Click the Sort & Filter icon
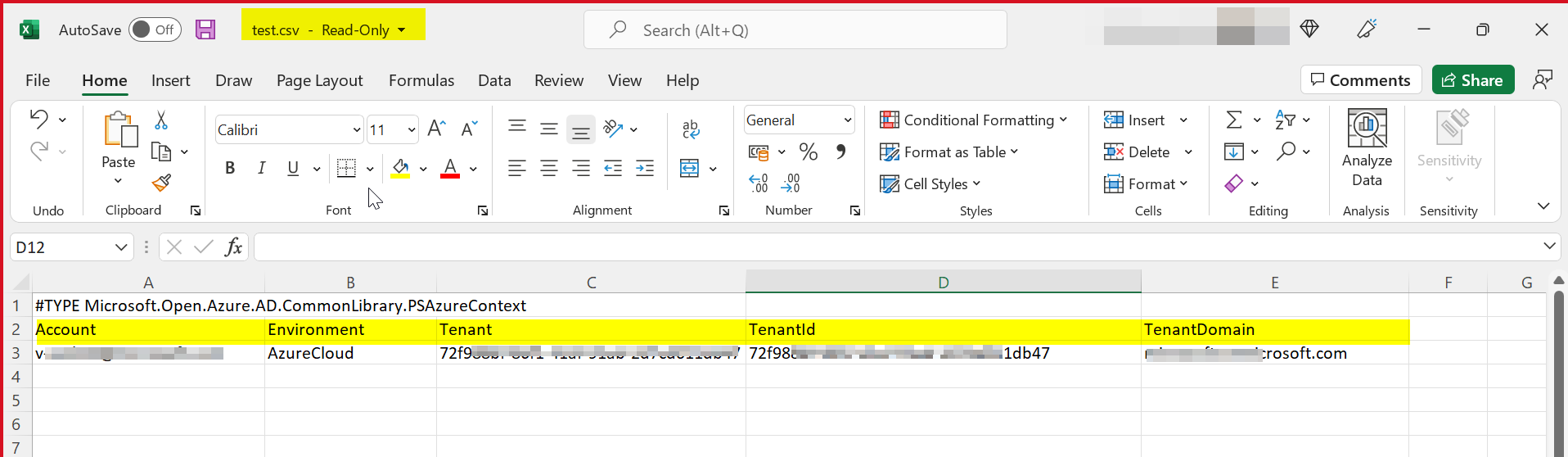Viewport: 1568px width, 457px height. pyautogui.click(x=1285, y=120)
